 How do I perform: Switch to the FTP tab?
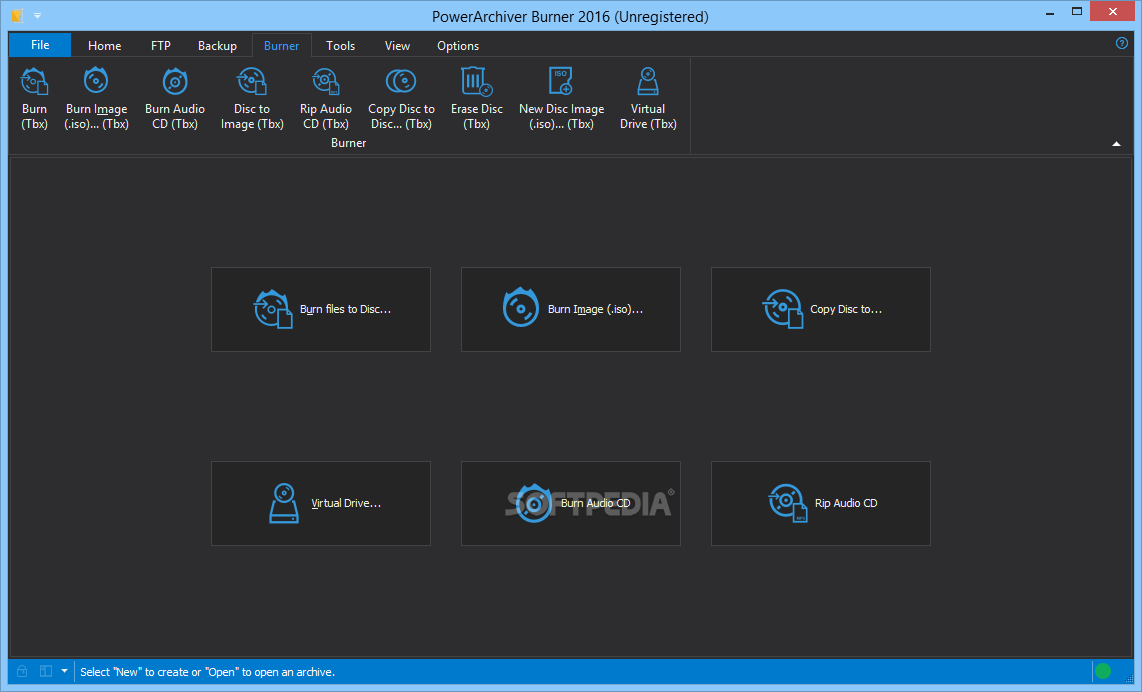161,45
